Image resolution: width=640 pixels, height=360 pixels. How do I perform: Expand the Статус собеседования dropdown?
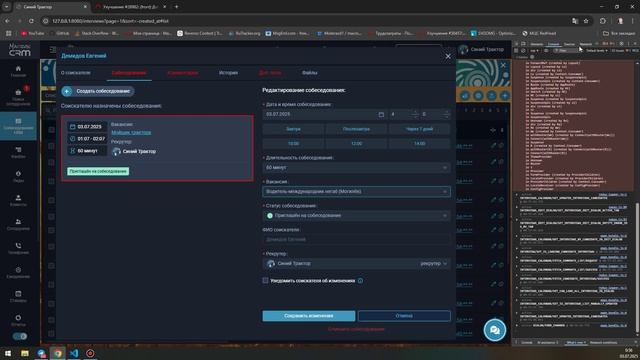coord(356,216)
